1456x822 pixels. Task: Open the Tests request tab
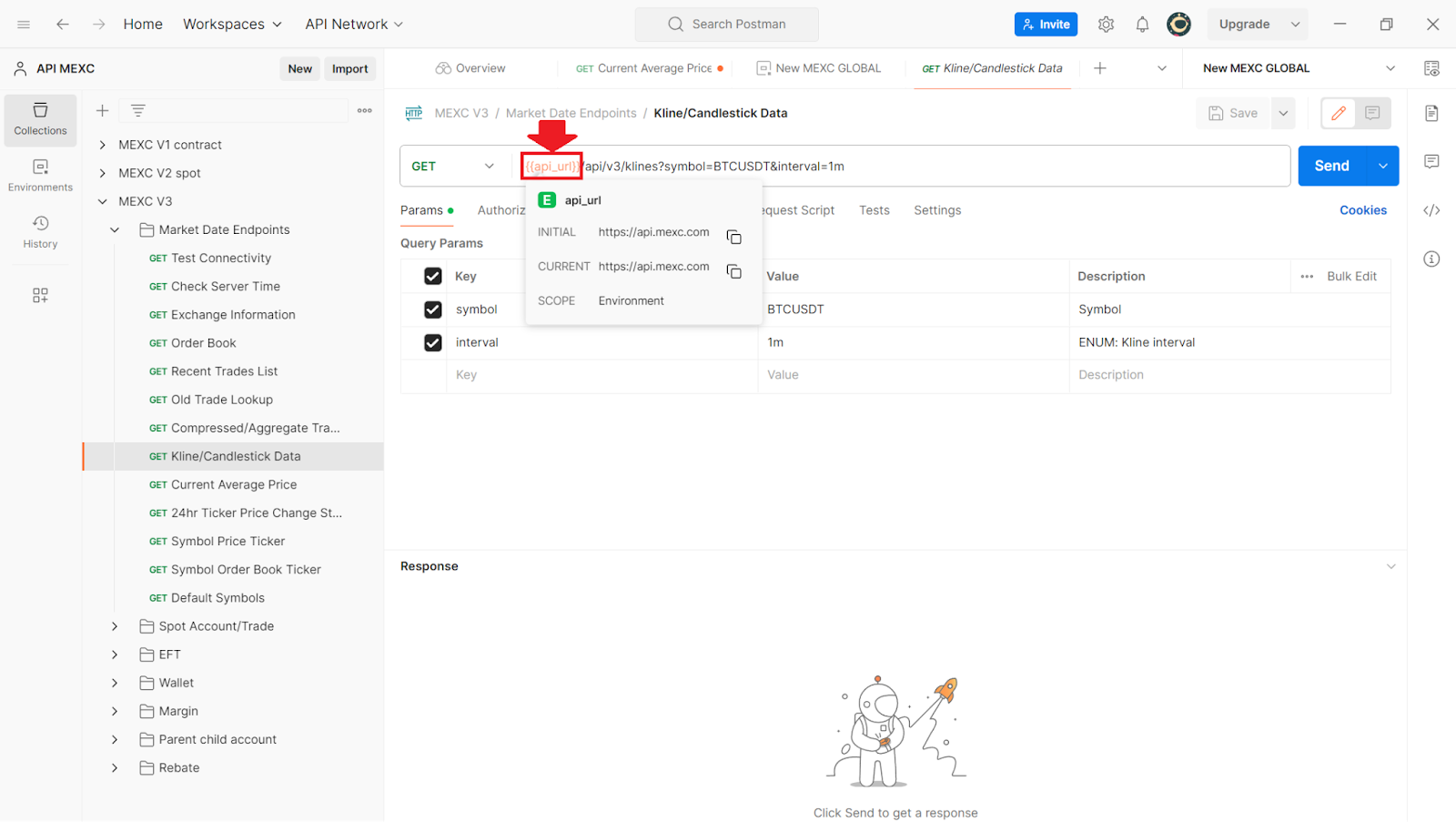click(x=874, y=210)
